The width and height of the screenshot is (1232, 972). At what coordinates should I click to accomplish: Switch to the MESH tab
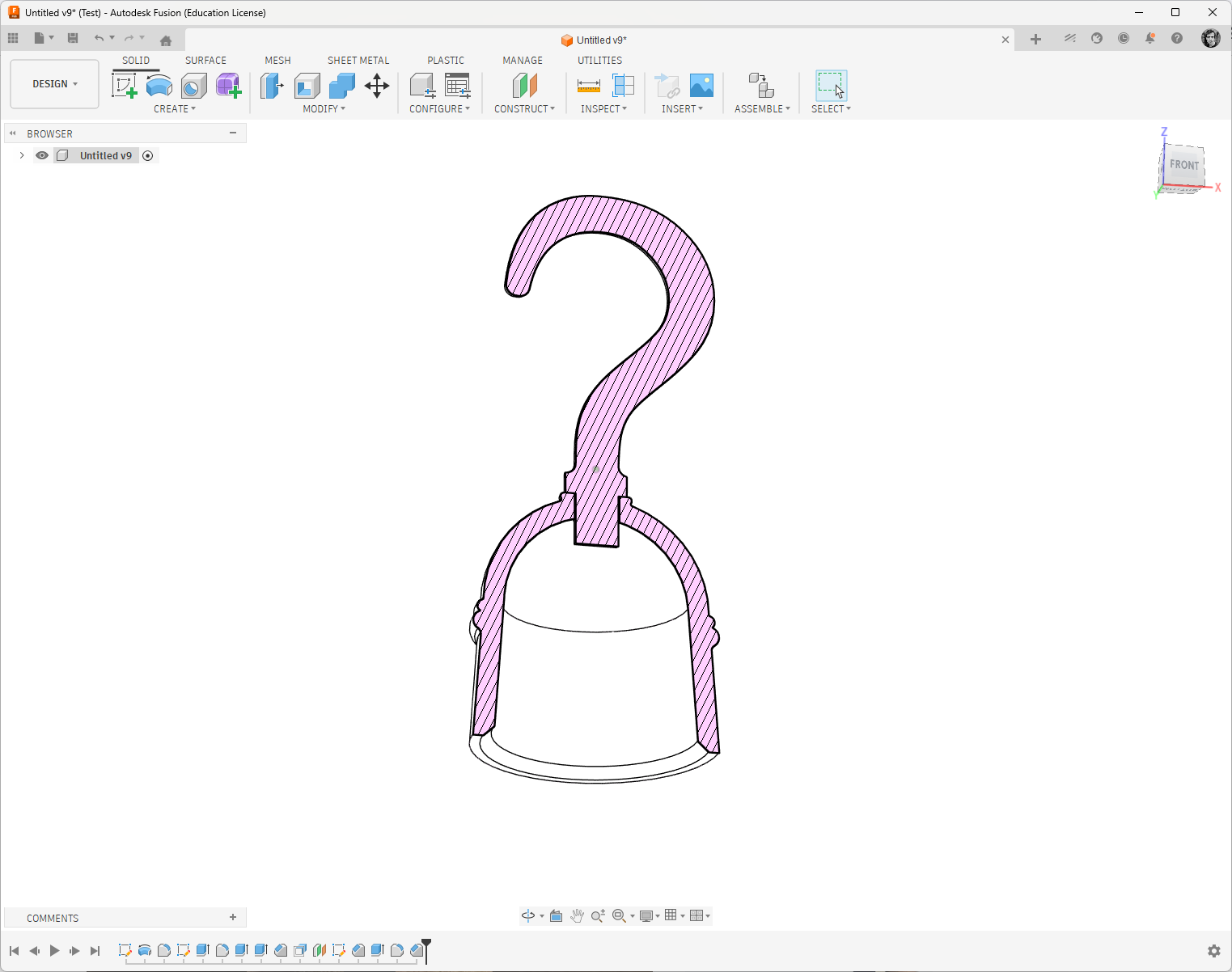277,61
